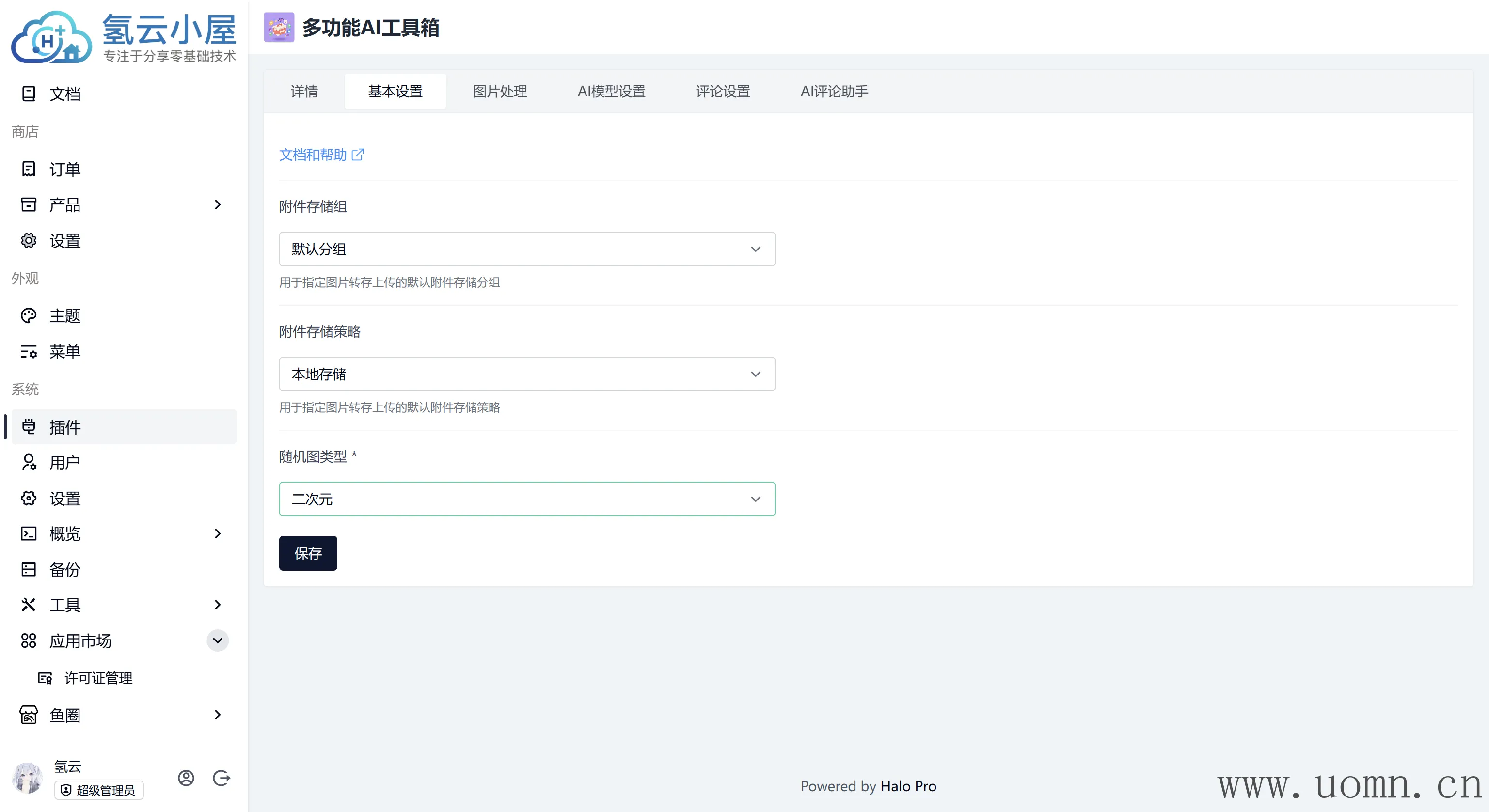Click the 文档 book icon in sidebar
Screen dimensions: 1489x812
pos(28,94)
